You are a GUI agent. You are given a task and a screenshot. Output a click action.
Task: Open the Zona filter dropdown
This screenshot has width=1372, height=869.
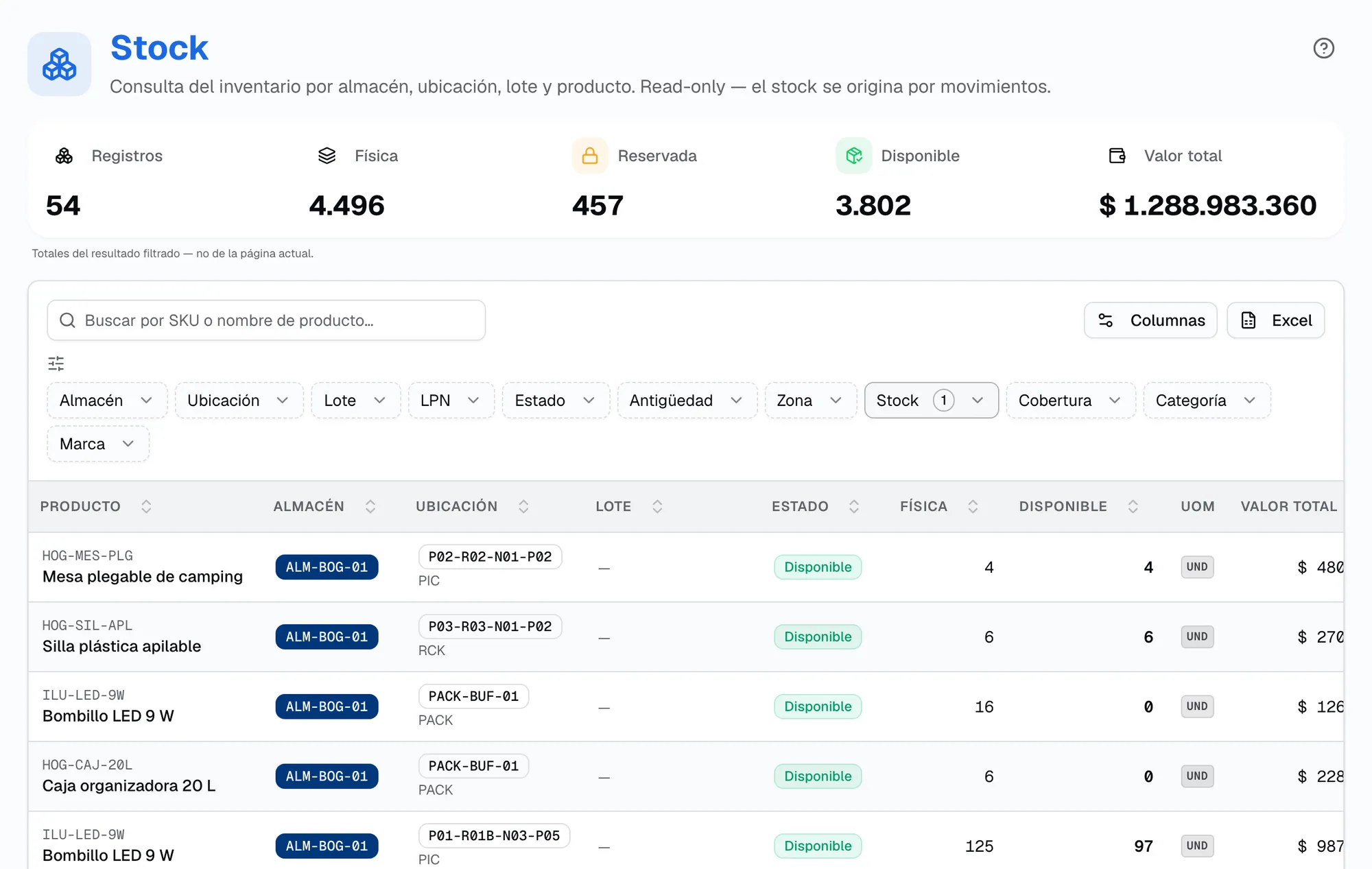point(810,401)
